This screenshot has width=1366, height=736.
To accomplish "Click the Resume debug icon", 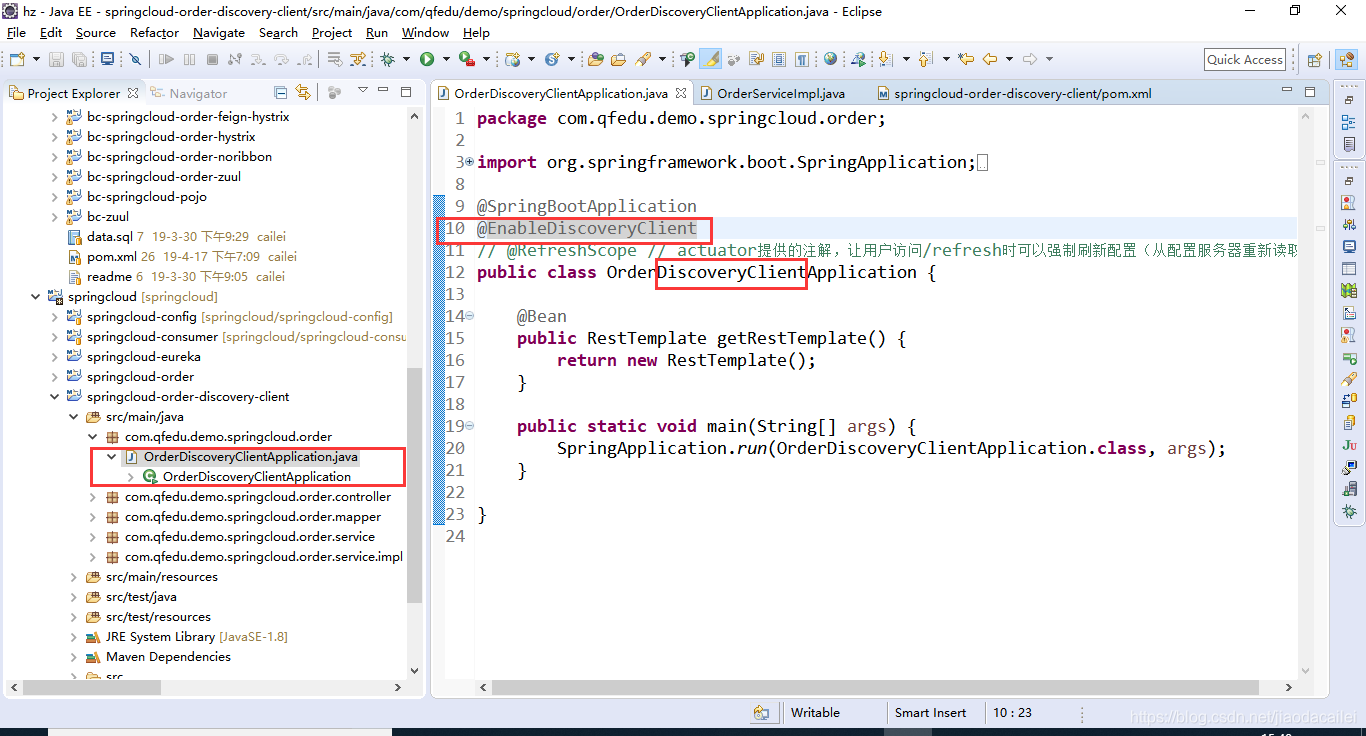I will point(166,59).
